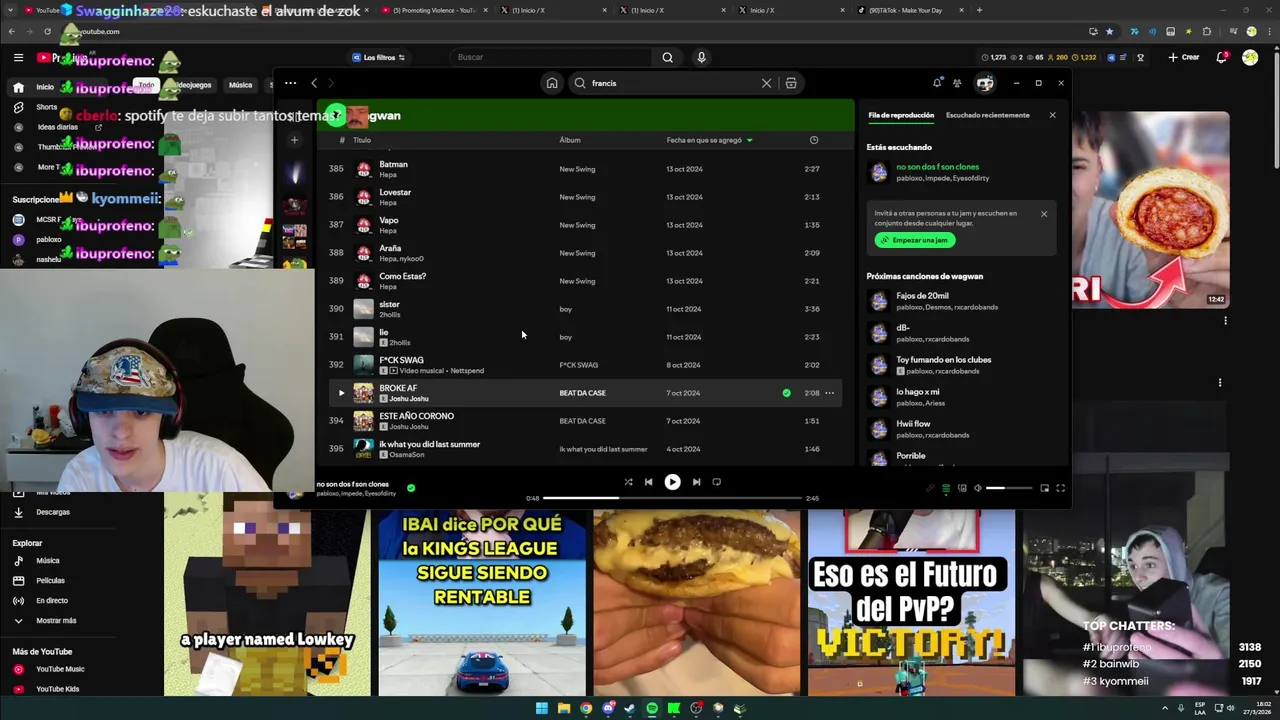Open more options for BROKE AF

[829, 393]
